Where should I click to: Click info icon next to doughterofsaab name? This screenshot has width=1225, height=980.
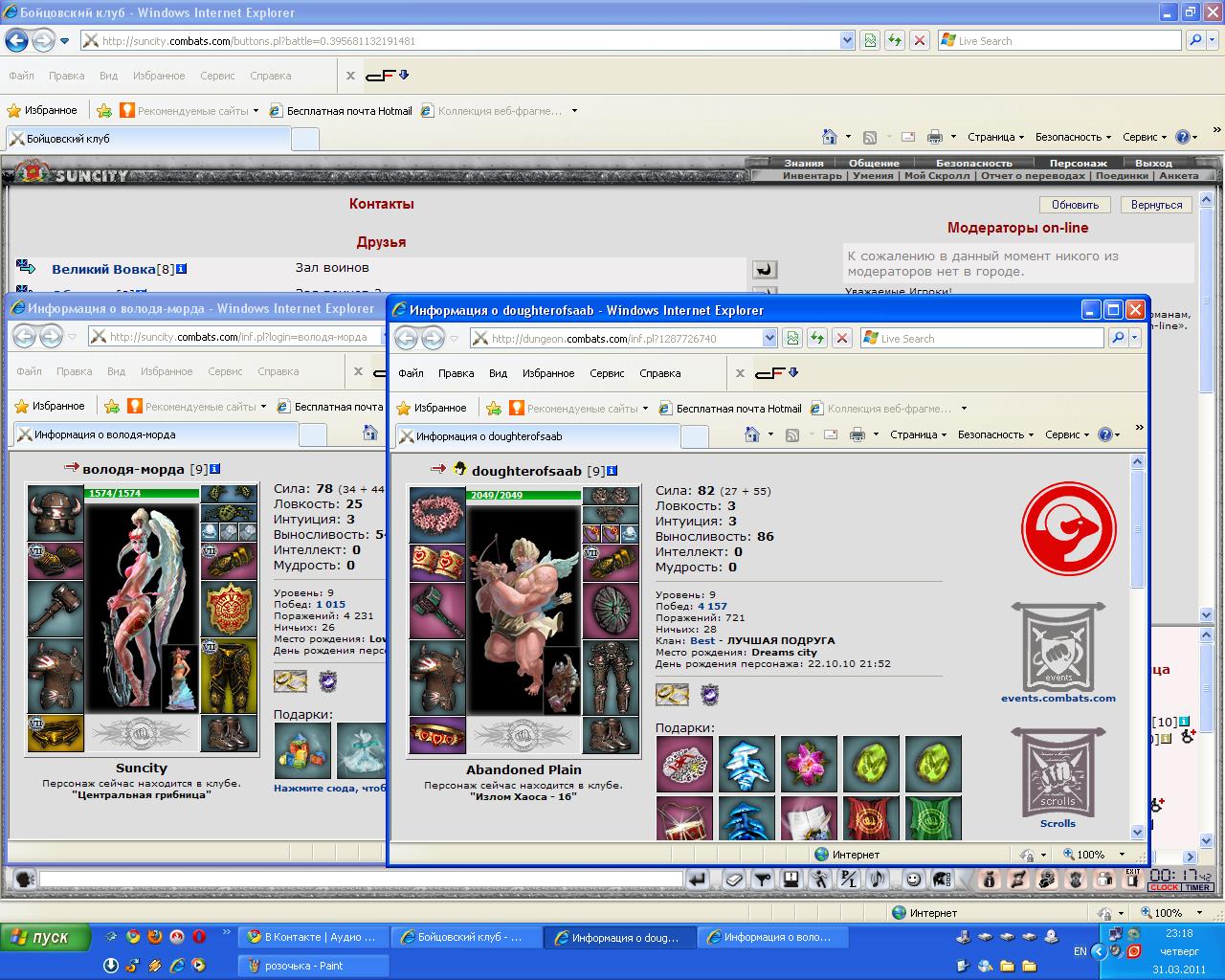pyautogui.click(x=612, y=471)
